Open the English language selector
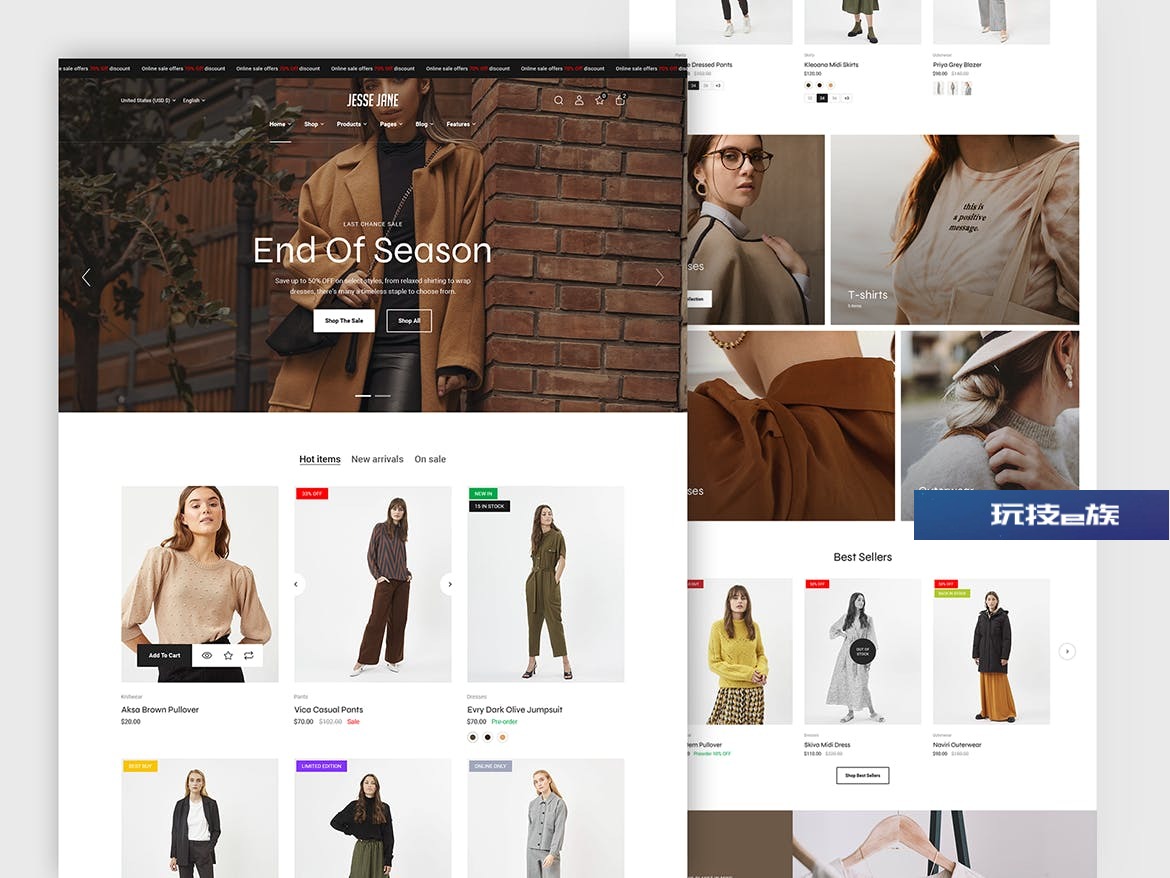This screenshot has width=1170, height=878. click(x=194, y=100)
